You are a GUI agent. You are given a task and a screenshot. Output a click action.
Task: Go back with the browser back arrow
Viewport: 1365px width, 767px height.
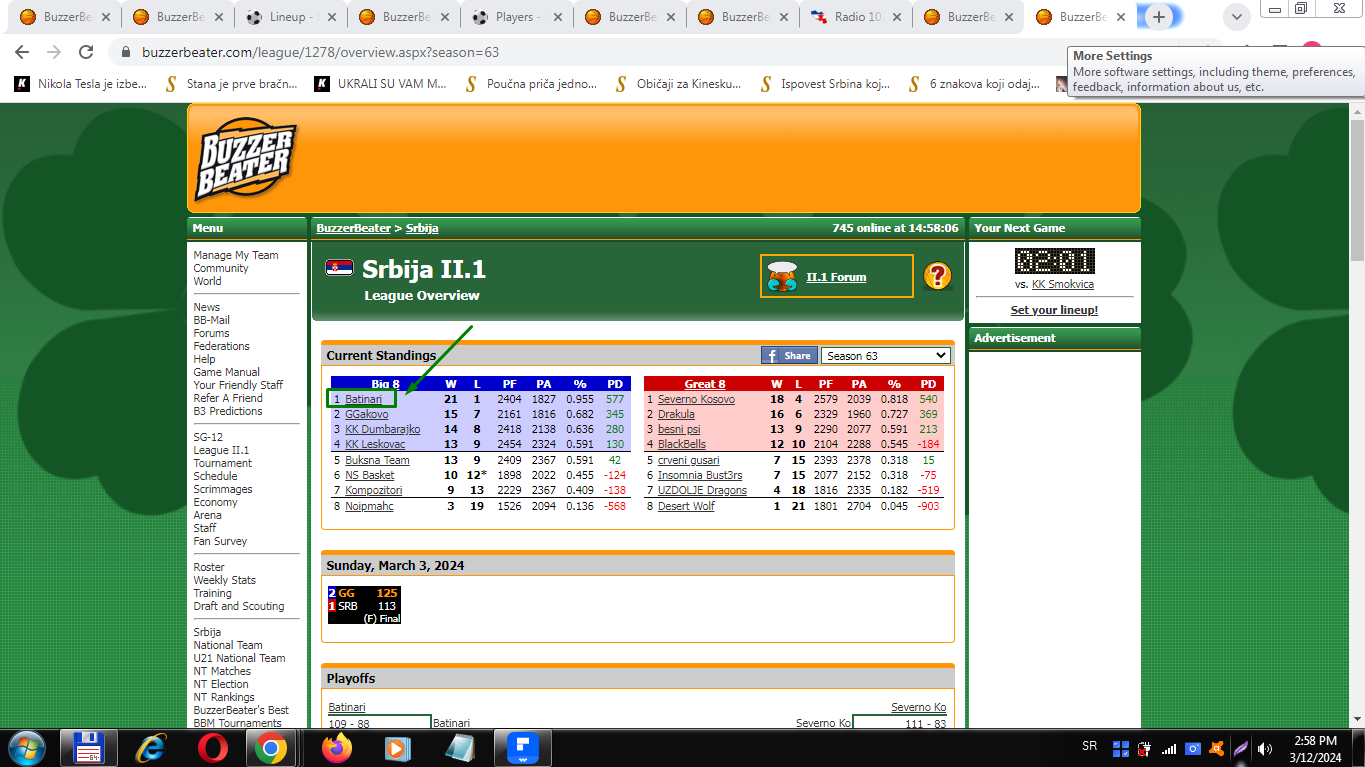[x=22, y=52]
